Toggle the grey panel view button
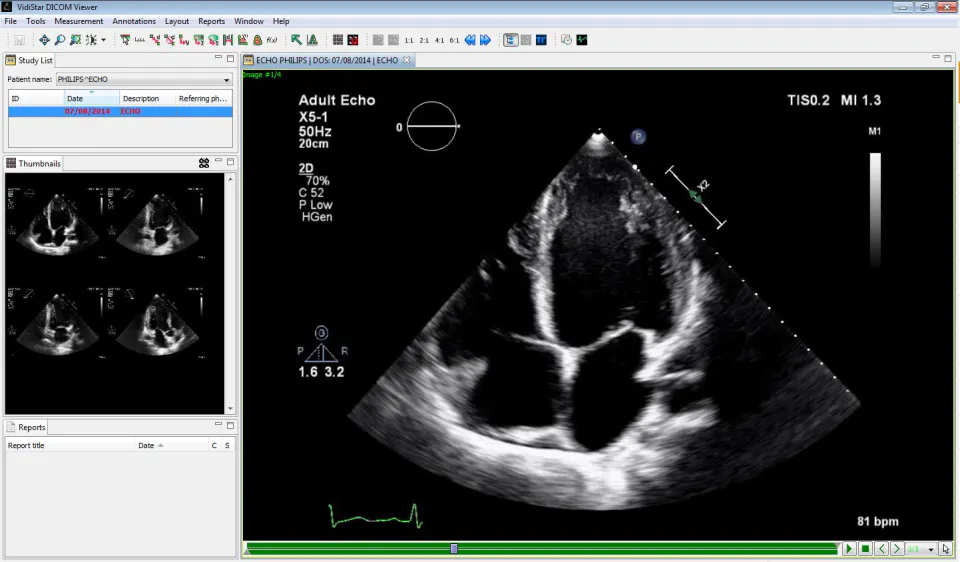Viewport: 960px width, 562px height. coord(526,40)
